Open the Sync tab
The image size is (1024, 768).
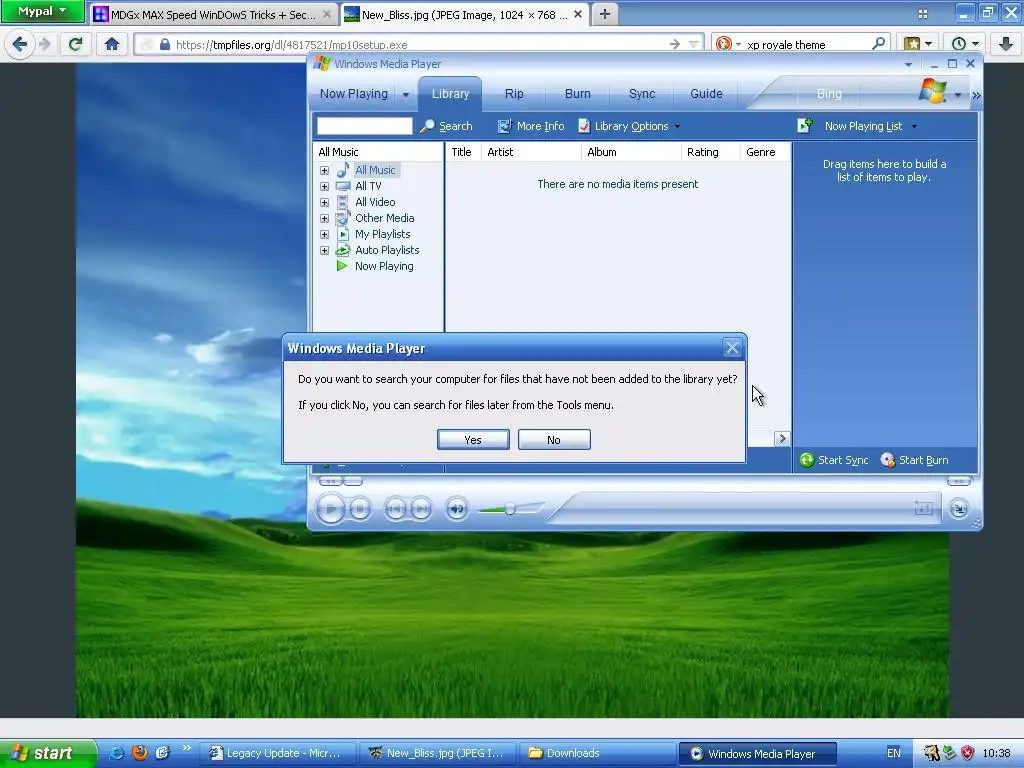[642, 93]
